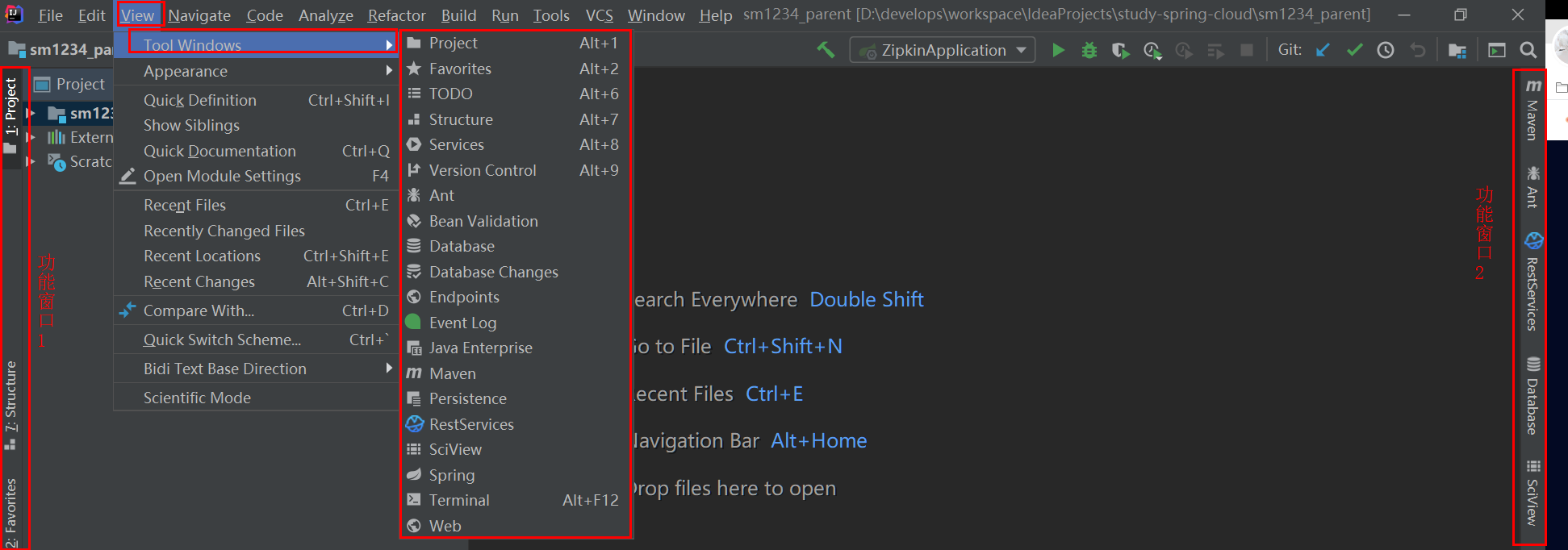Screen dimensions: 1568x550
Task: Select Java Enterprise tool window entry
Action: (x=515, y=348)
